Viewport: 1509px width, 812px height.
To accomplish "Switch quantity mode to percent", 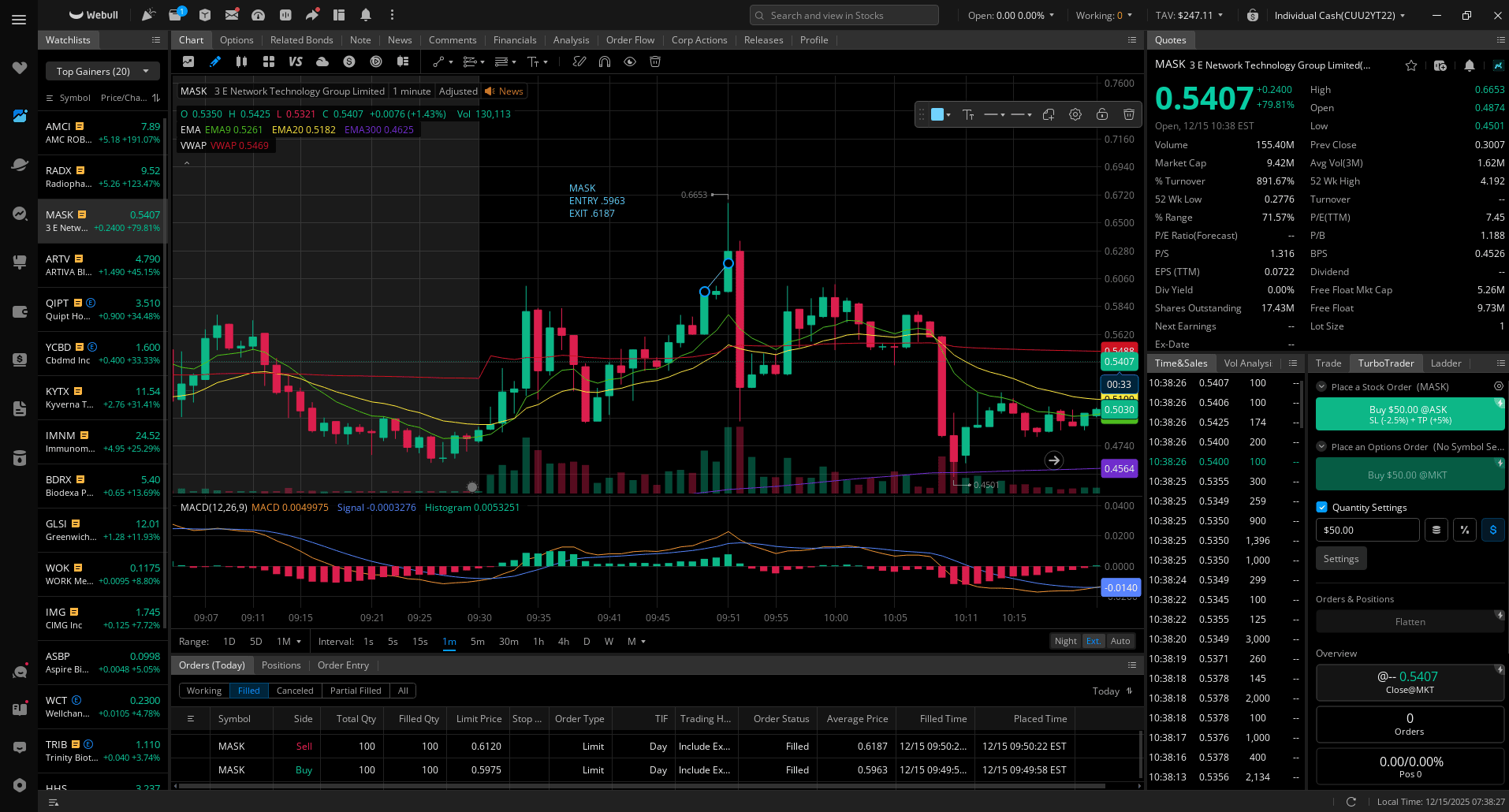I will (x=1465, y=530).
